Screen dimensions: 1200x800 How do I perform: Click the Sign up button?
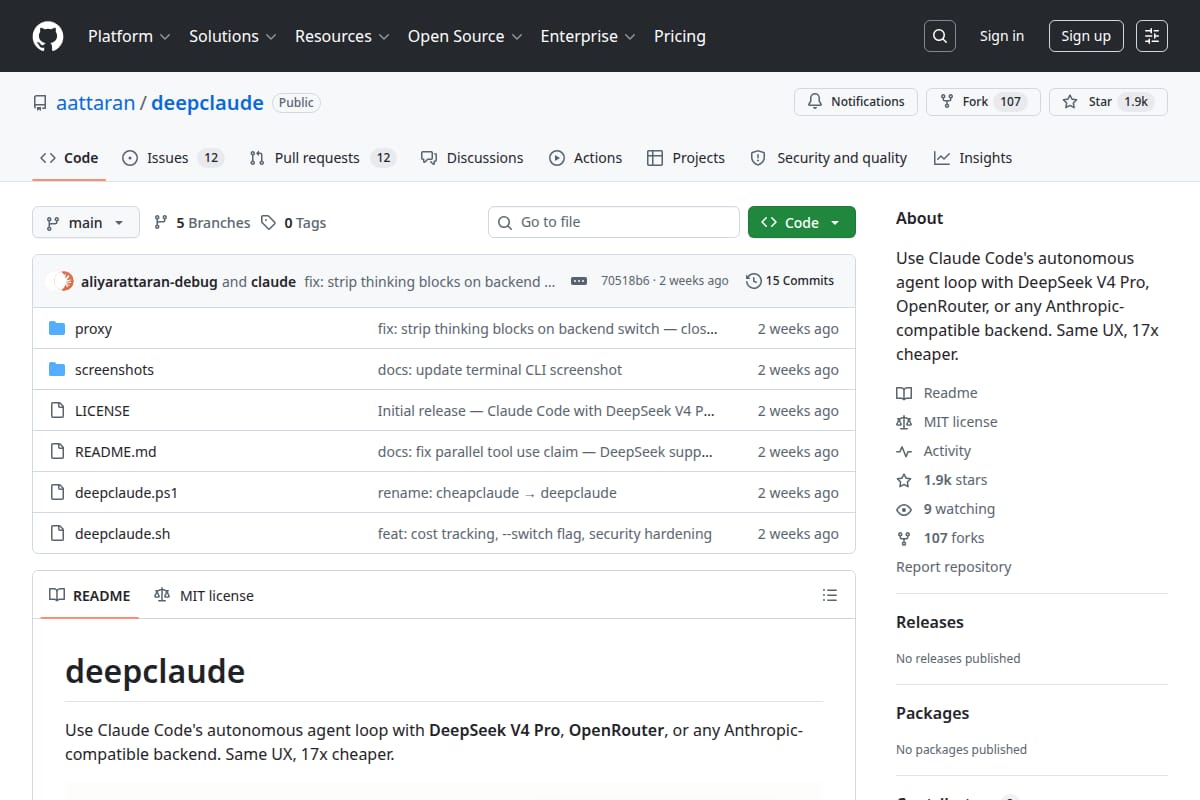(x=1086, y=36)
